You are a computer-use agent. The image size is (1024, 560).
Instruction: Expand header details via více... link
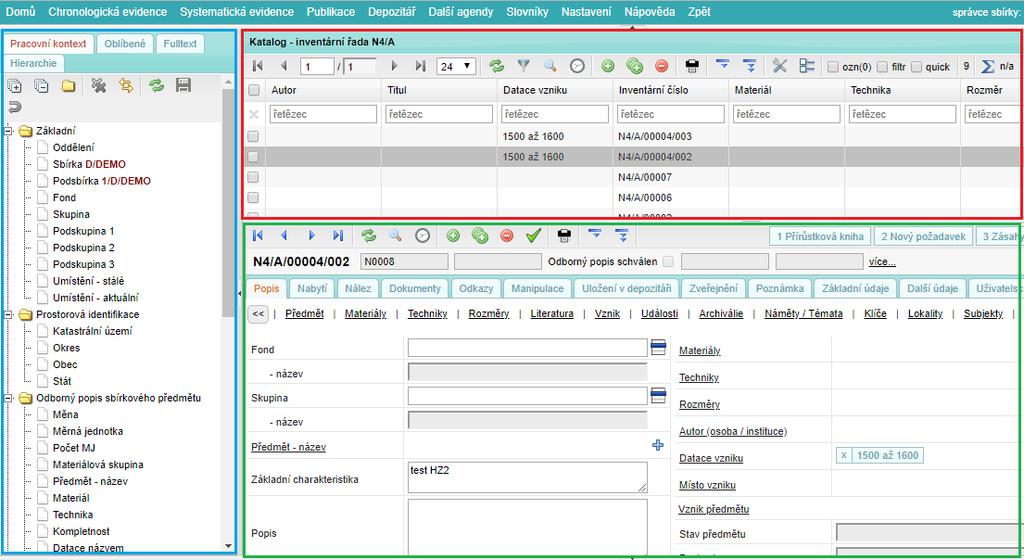point(882,262)
